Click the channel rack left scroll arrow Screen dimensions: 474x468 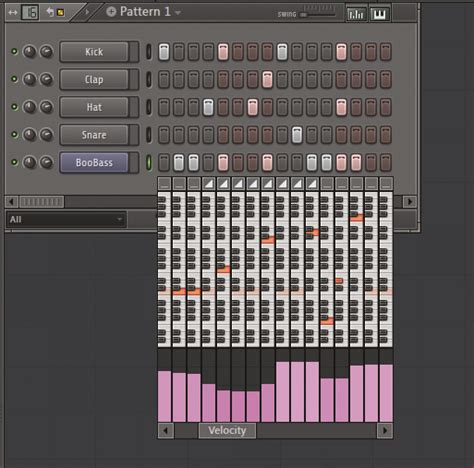click(x=11, y=202)
